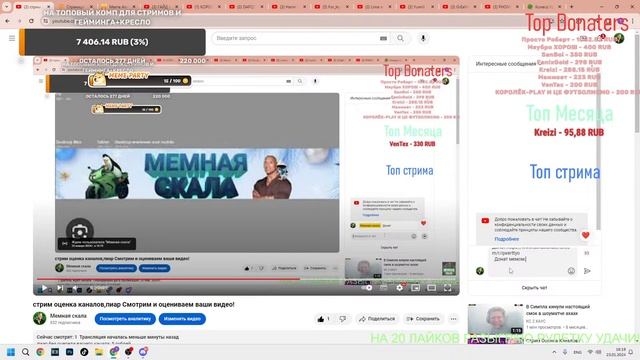
Task: Open the on-screen keyboard icon in search
Action: 383,38
